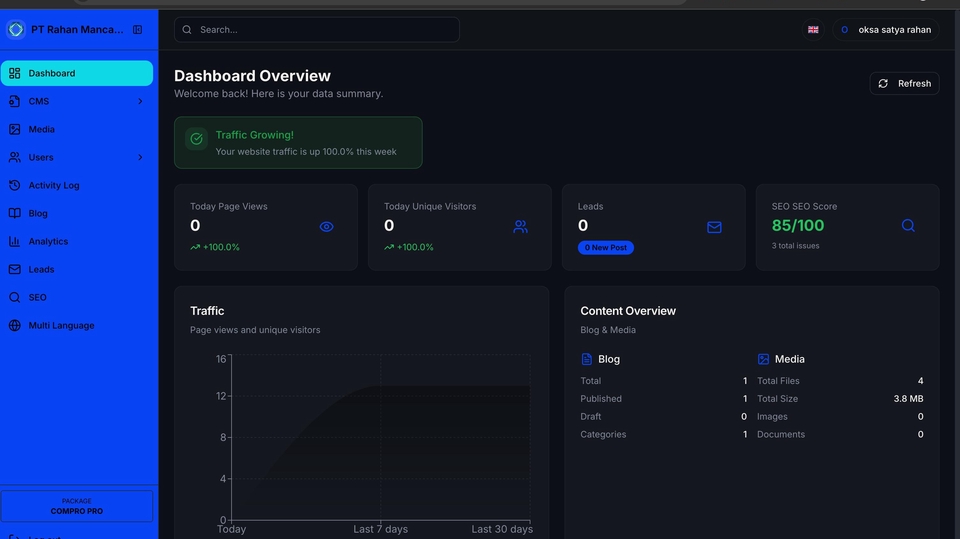Click the 0 New Post badge
The image size is (960, 539).
tap(606, 247)
